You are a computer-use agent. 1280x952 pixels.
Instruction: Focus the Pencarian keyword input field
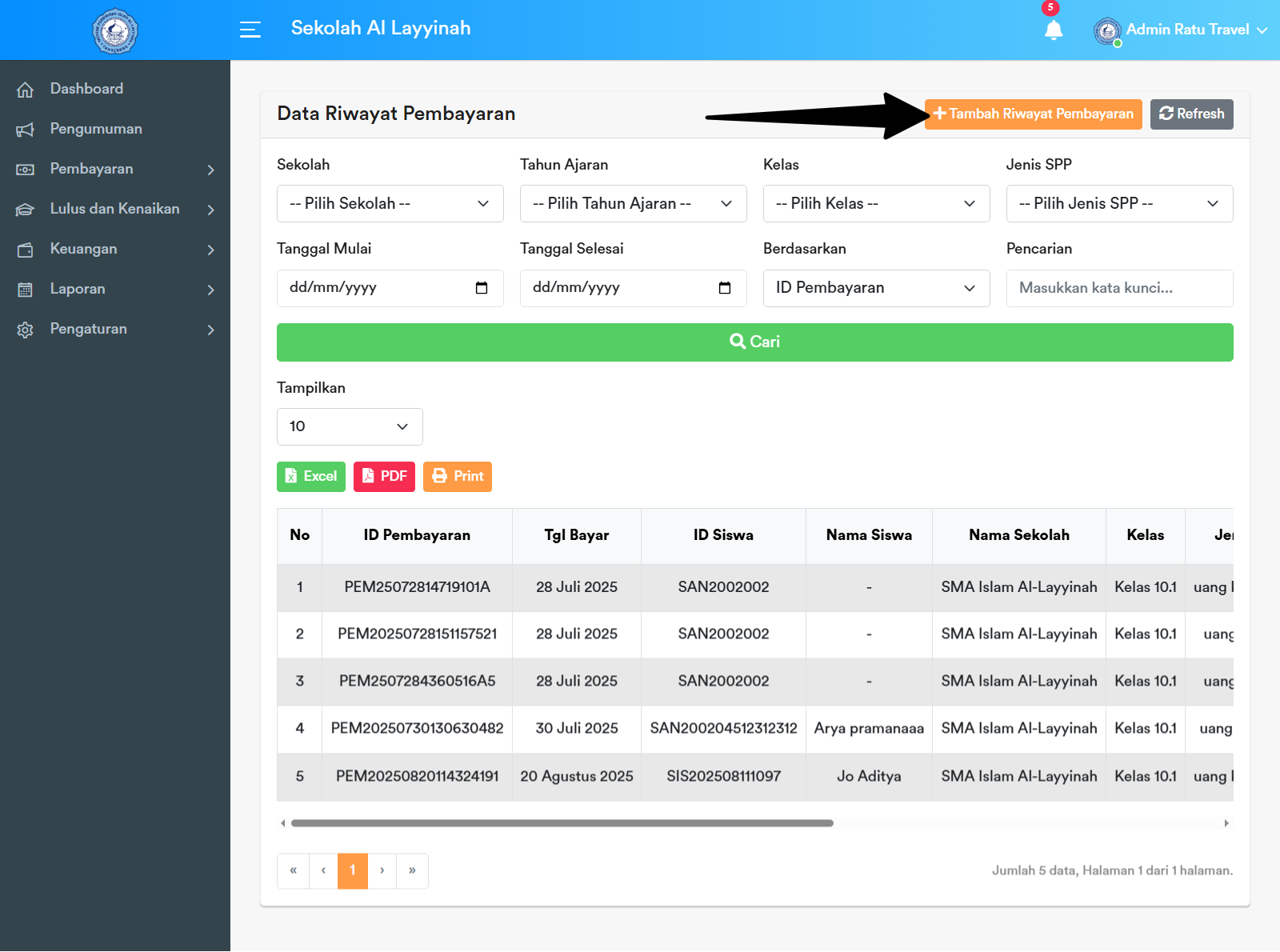pos(1119,288)
